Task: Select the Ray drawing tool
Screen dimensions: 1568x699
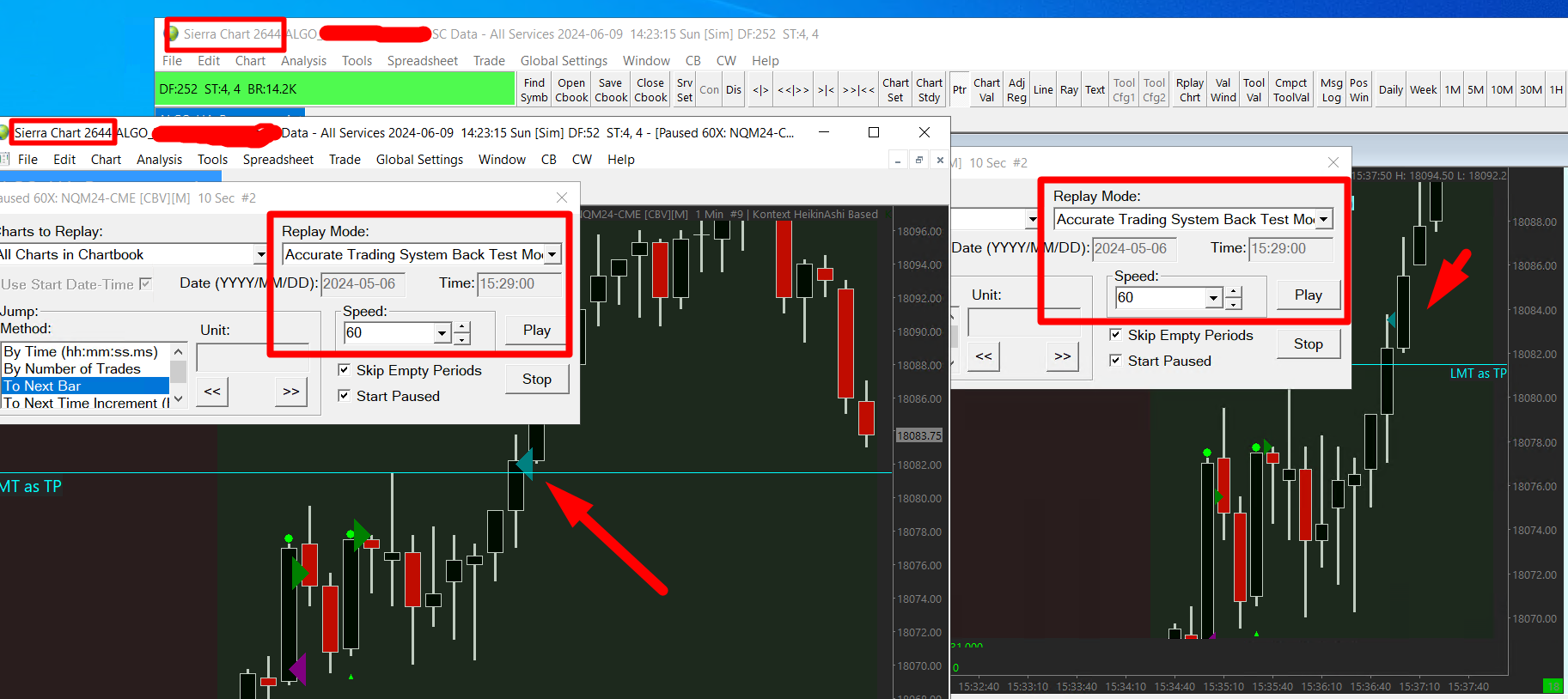Action: [1069, 89]
